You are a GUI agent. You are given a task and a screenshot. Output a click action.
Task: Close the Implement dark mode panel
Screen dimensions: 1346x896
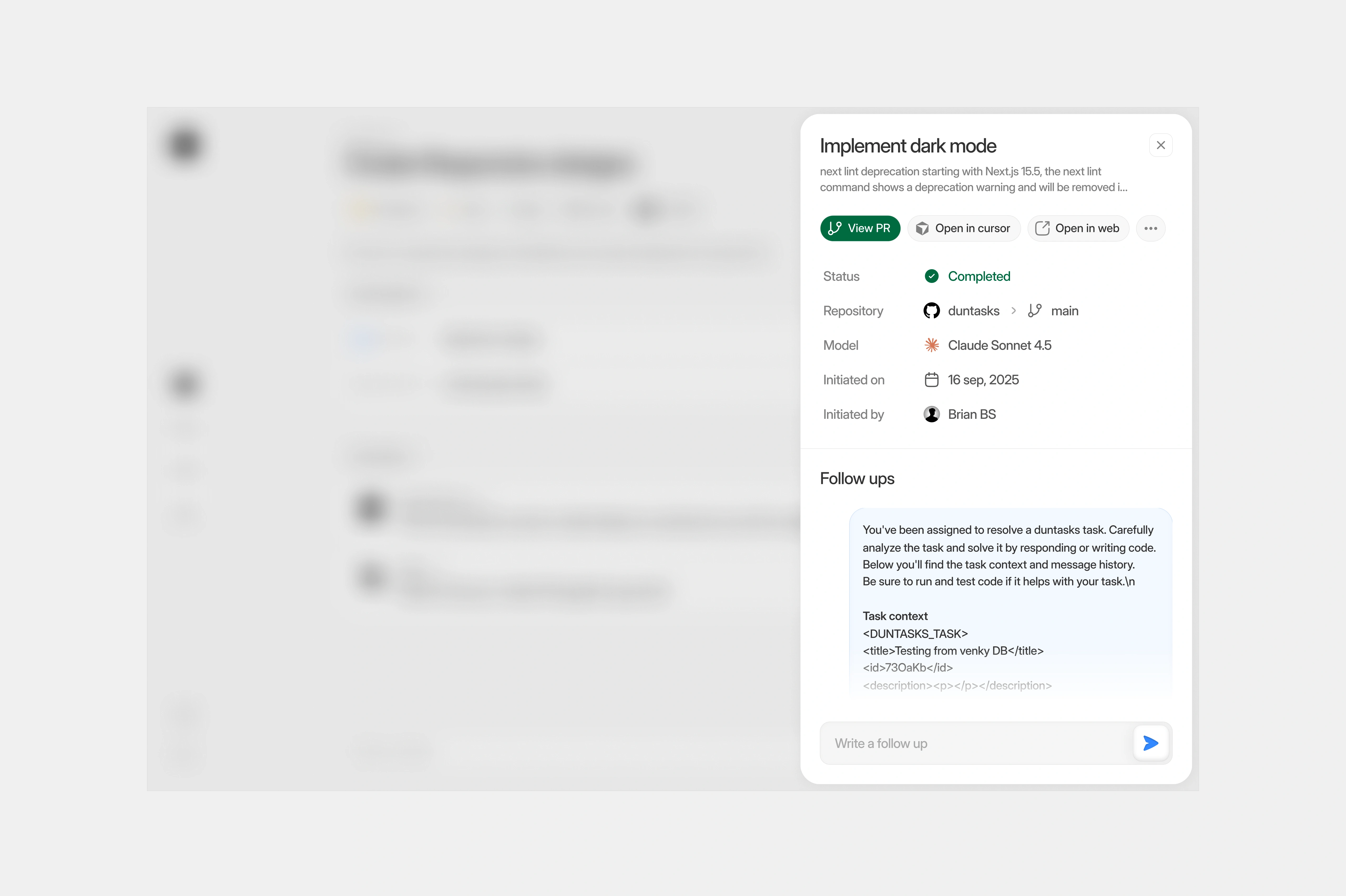pos(1160,145)
